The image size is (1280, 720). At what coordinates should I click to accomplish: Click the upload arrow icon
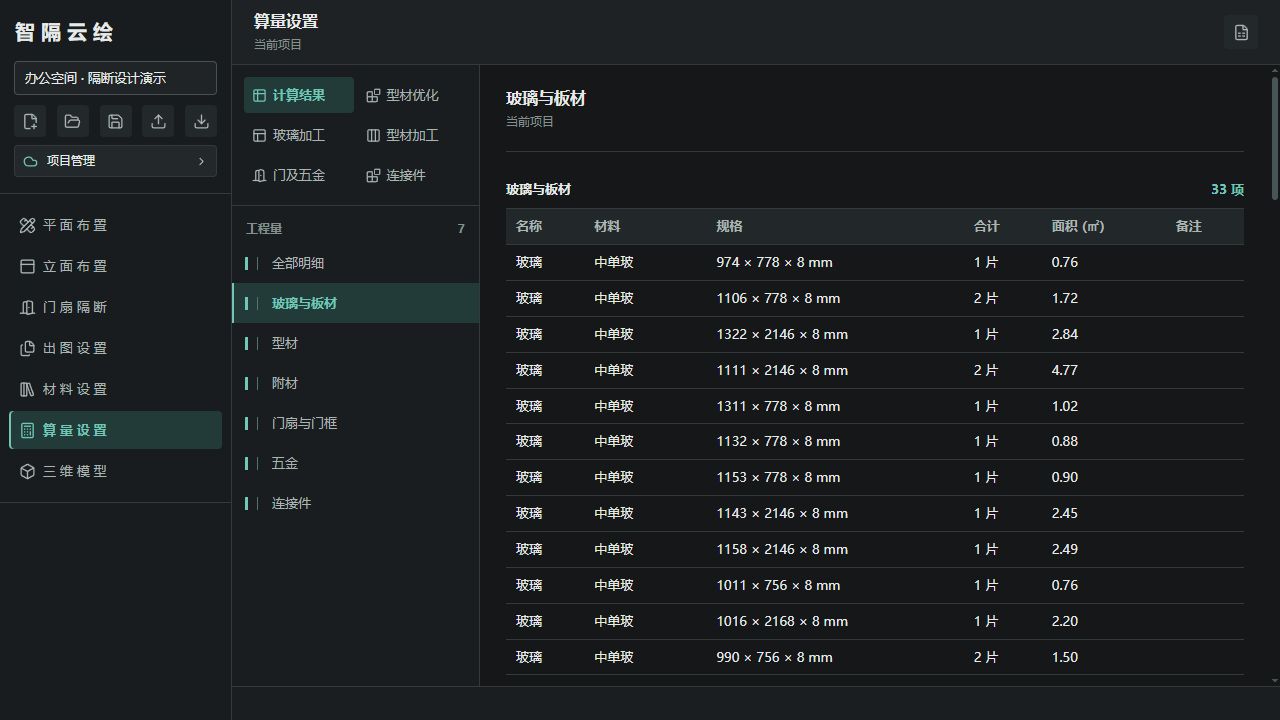point(158,121)
